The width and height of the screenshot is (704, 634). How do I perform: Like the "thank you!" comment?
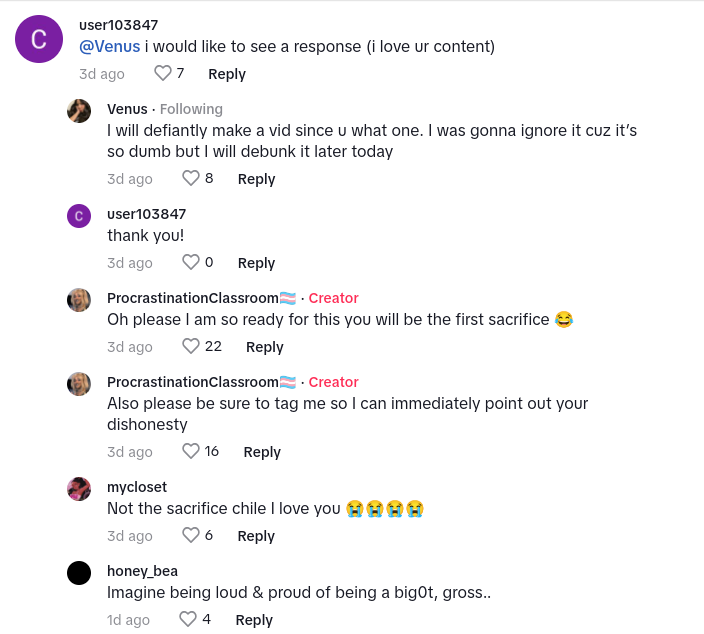pyautogui.click(x=191, y=262)
